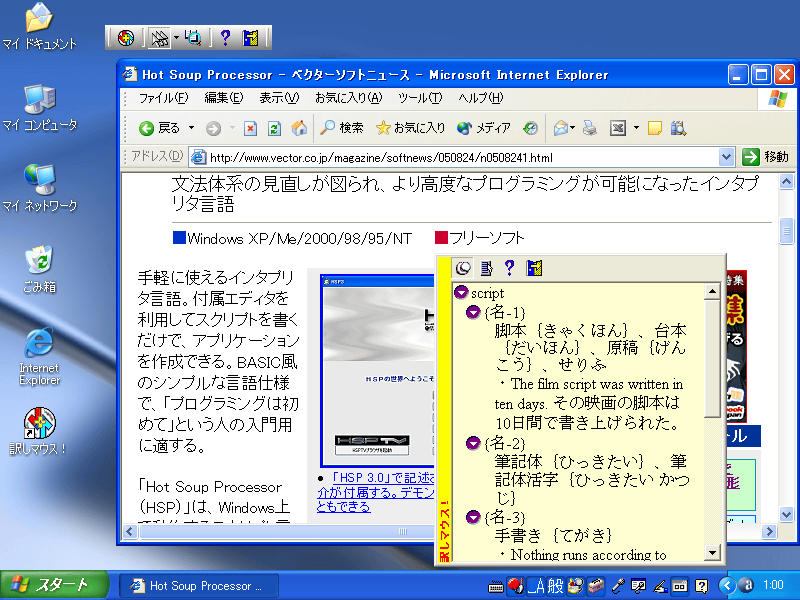Click the screen capture lookup icon on floating toolbar

point(193,38)
